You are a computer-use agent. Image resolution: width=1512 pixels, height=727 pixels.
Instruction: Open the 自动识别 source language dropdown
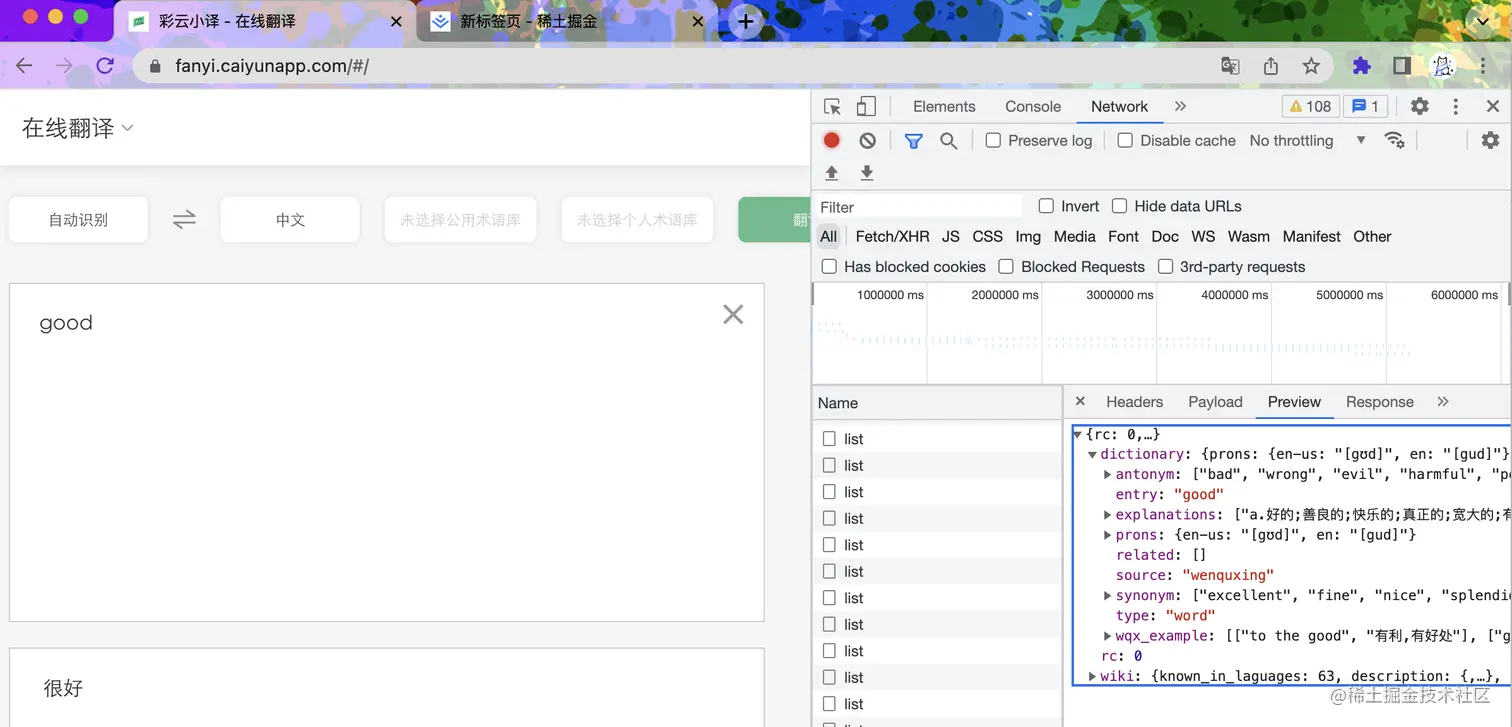click(77, 220)
